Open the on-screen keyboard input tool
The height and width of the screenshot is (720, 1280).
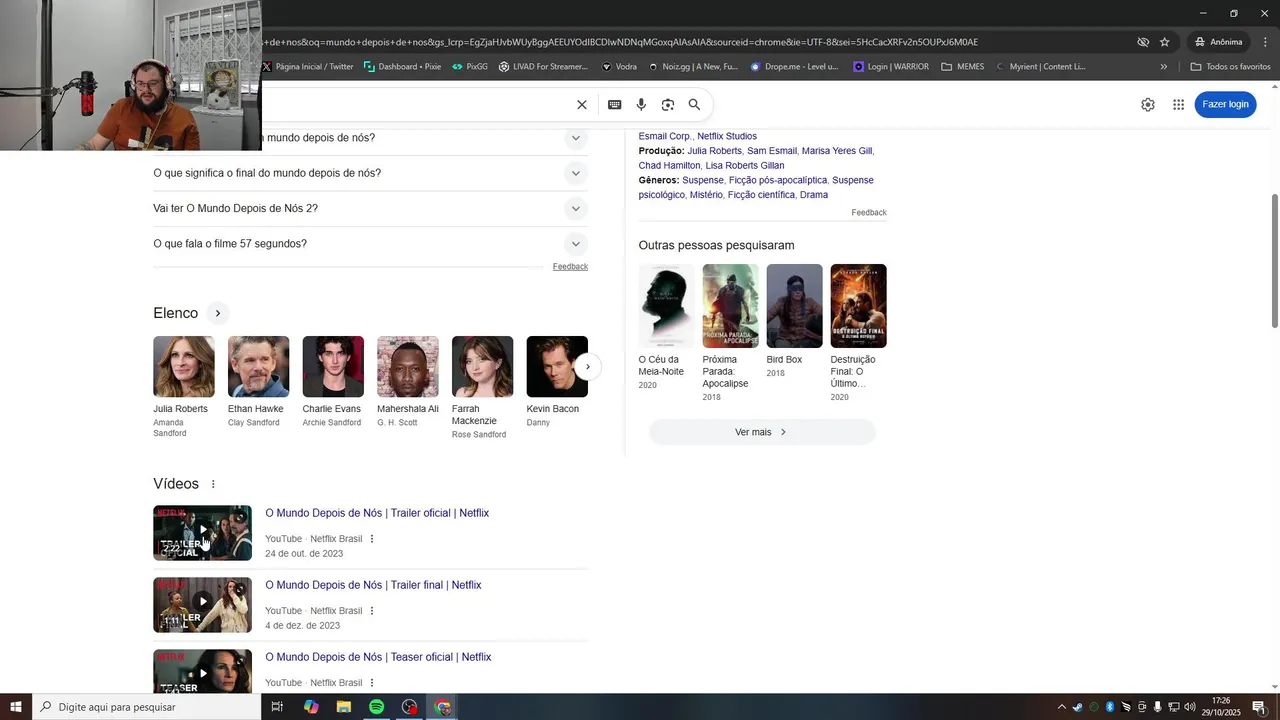(x=615, y=105)
